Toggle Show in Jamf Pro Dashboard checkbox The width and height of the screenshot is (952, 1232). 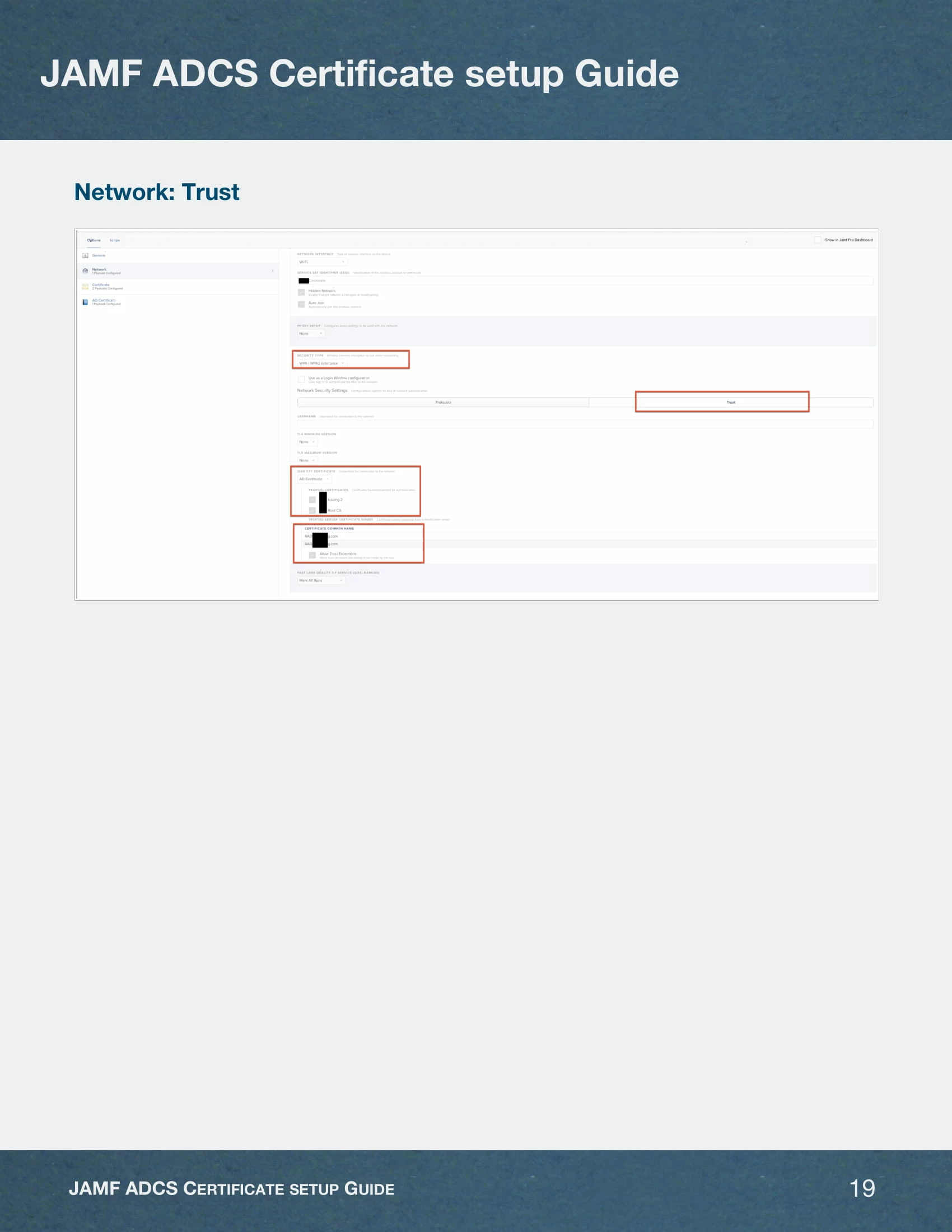coord(818,240)
